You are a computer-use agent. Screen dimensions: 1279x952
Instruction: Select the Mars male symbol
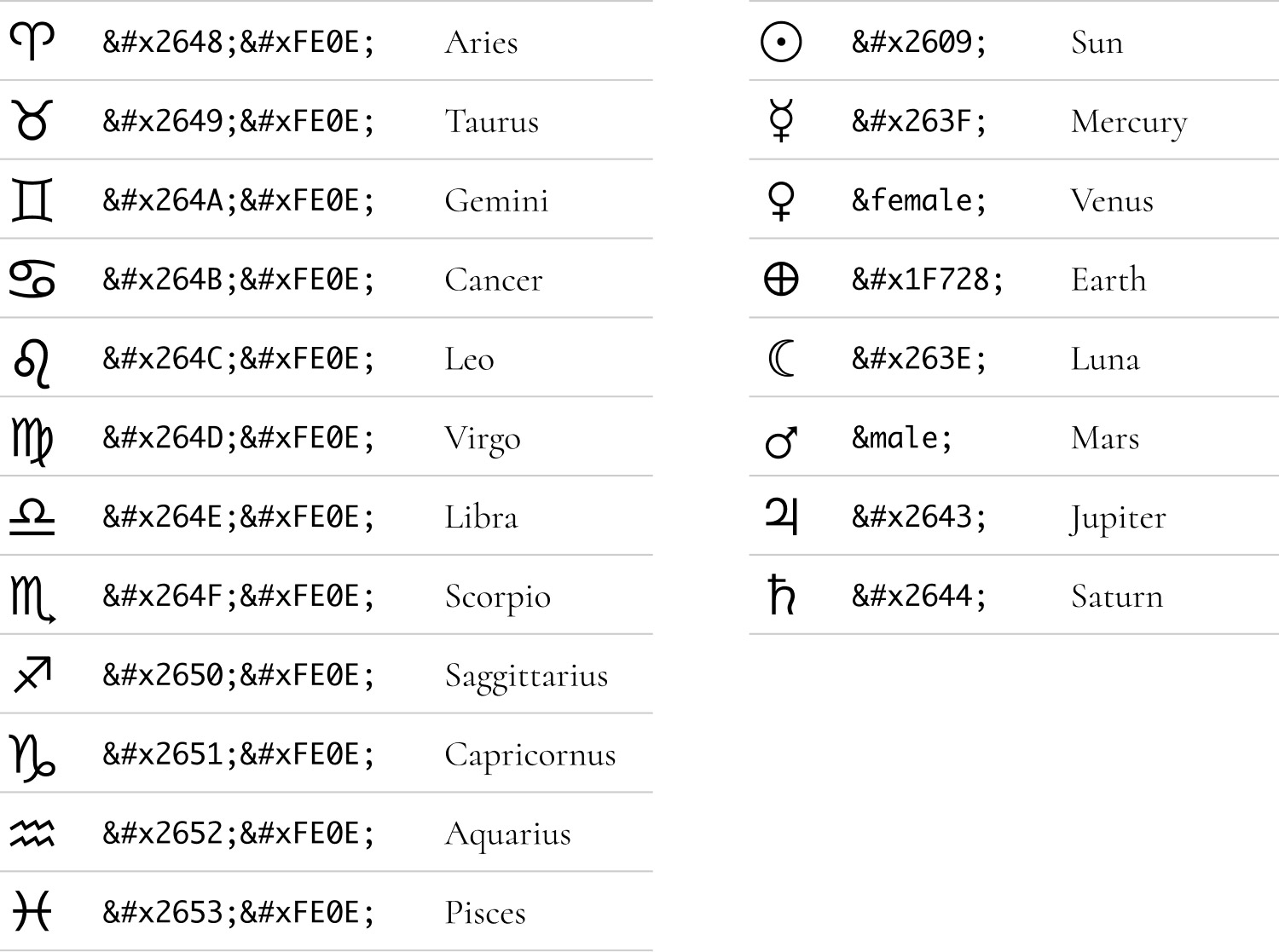[781, 441]
